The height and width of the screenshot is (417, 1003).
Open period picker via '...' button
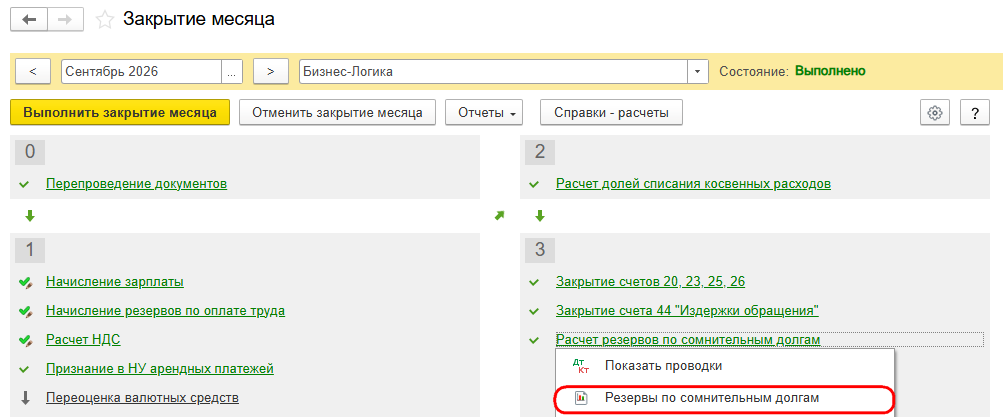click(x=232, y=72)
